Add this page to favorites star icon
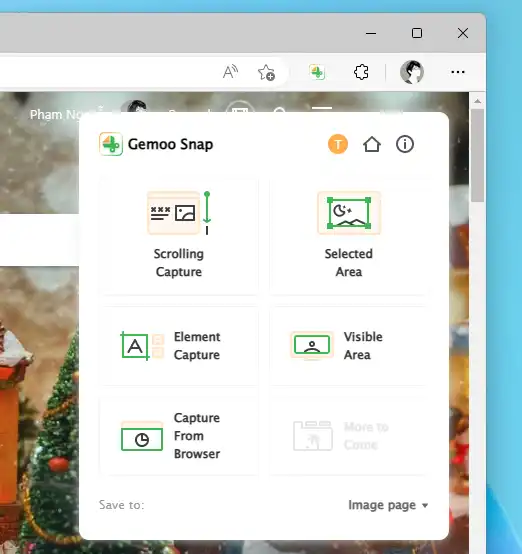Viewport: 522px width, 554px height. pyautogui.click(x=266, y=72)
